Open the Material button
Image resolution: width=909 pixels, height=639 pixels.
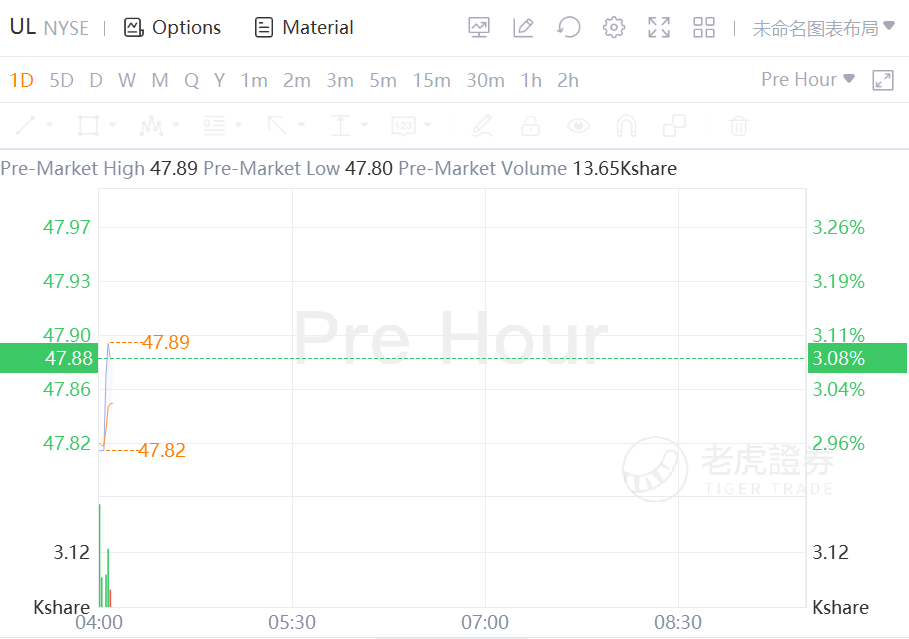pyautogui.click(x=304, y=28)
